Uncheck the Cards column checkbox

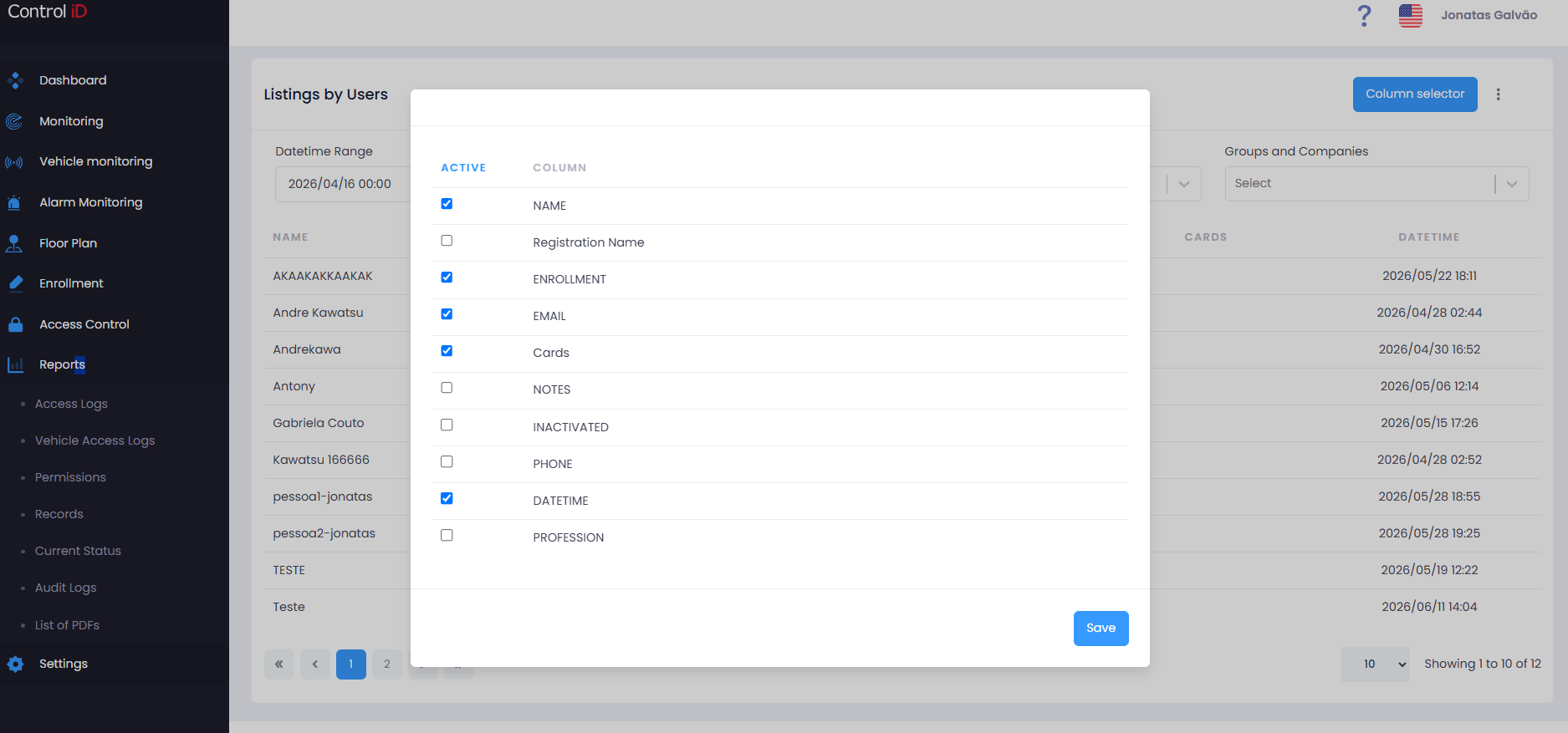click(x=447, y=351)
